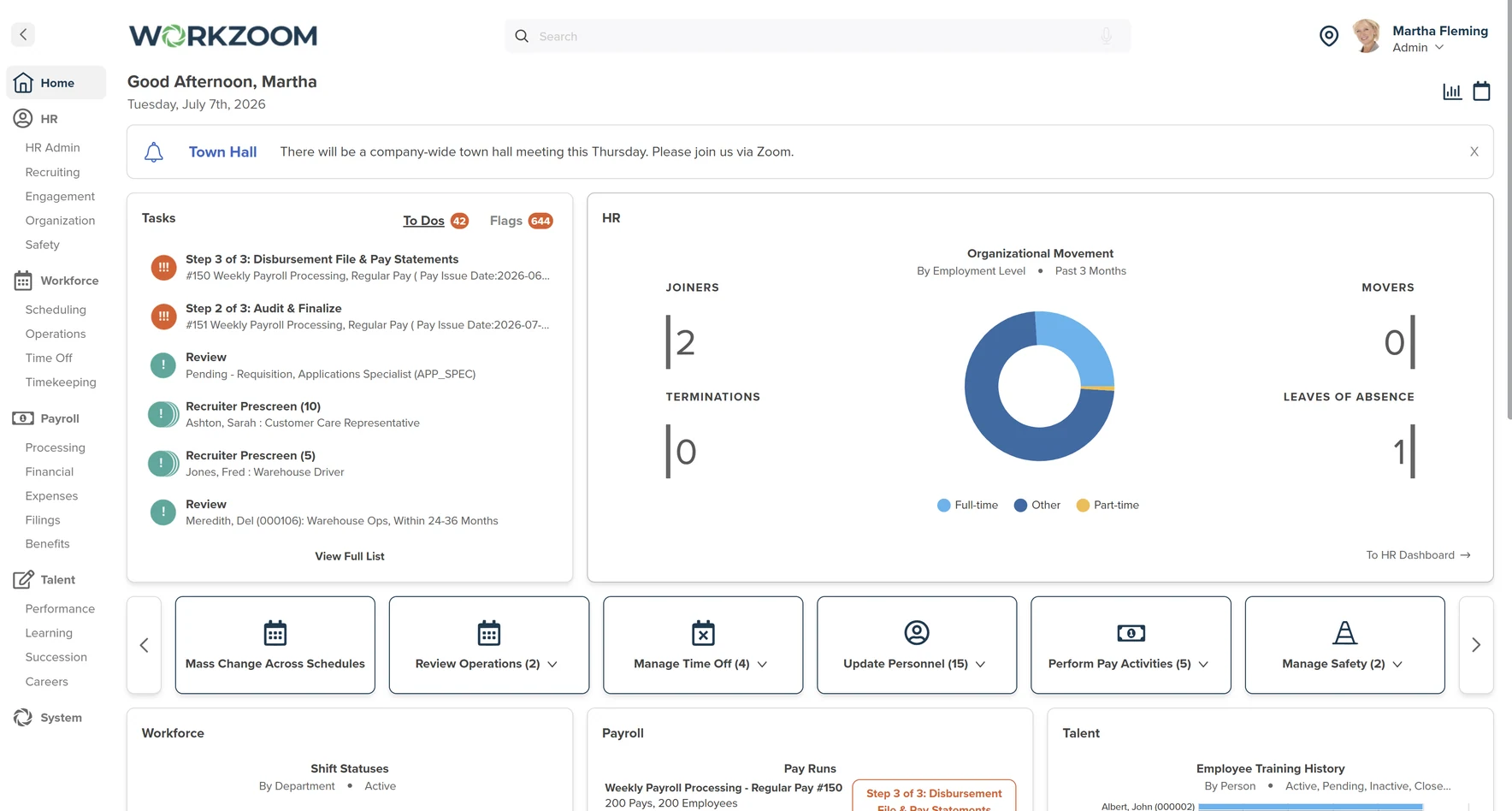Click Update Personnel person icon

(x=917, y=633)
